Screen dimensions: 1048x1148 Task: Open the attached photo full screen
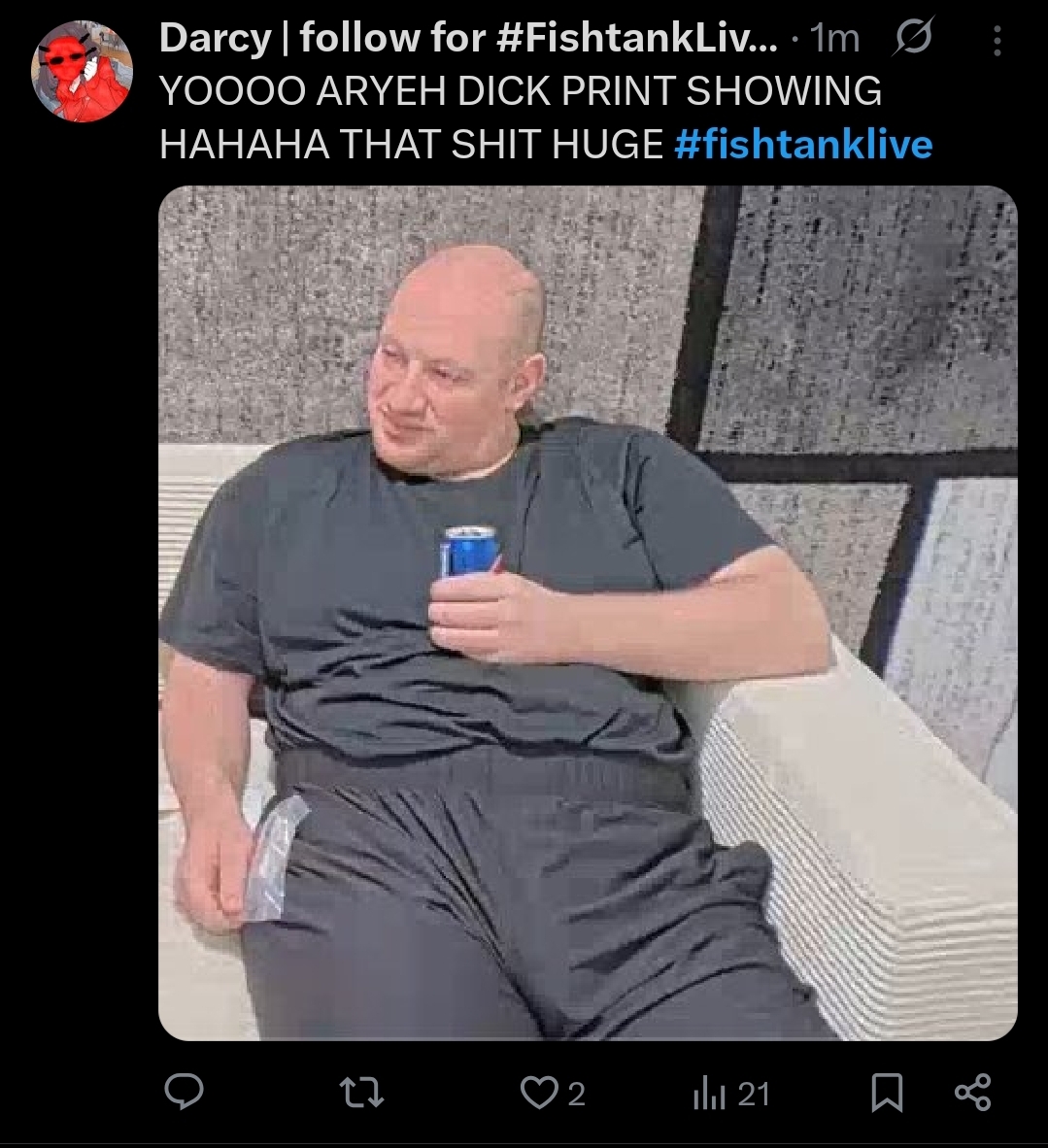(x=588, y=613)
